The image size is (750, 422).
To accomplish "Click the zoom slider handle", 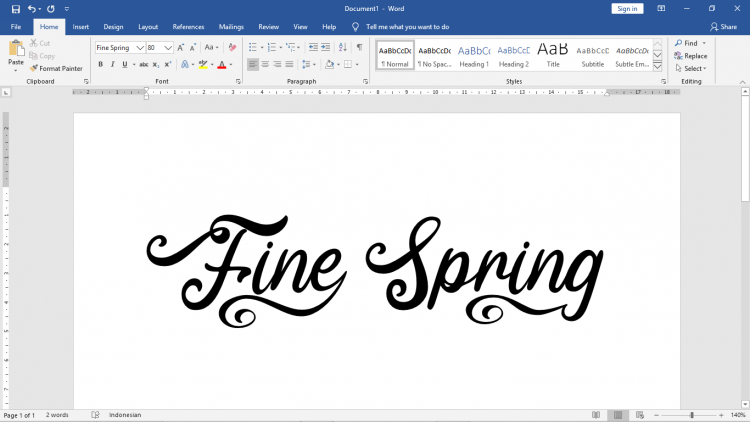I will coord(692,415).
